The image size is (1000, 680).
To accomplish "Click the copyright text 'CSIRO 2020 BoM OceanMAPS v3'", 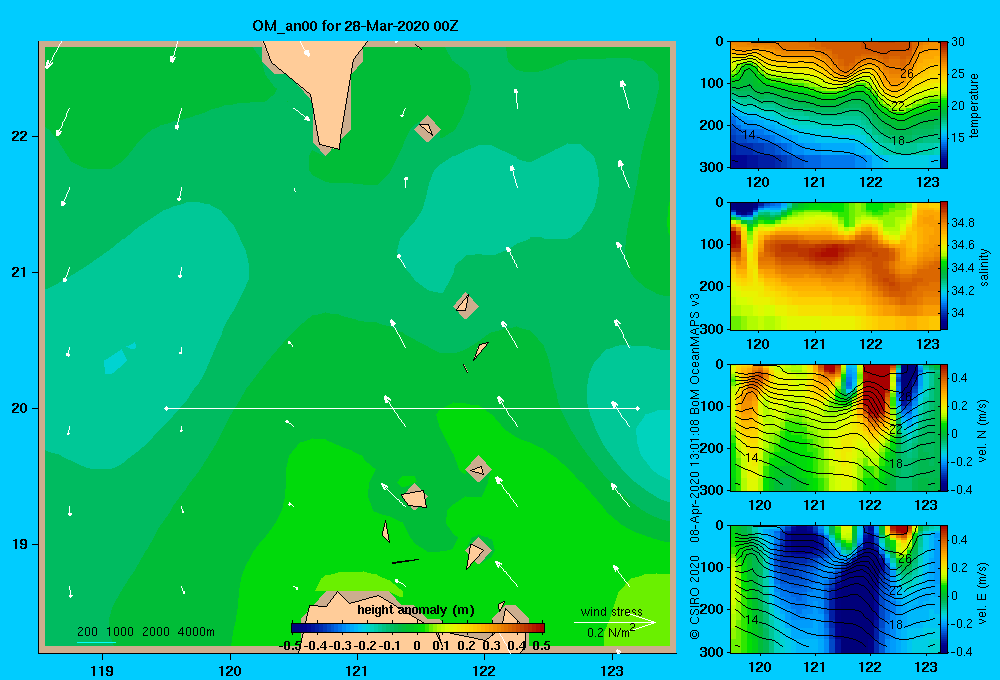I will [695, 466].
